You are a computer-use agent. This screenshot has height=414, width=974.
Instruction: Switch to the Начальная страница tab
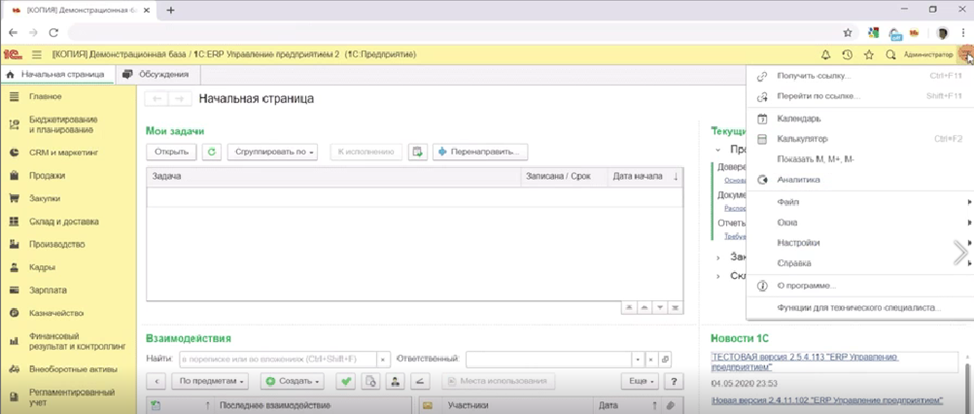[x=57, y=75]
